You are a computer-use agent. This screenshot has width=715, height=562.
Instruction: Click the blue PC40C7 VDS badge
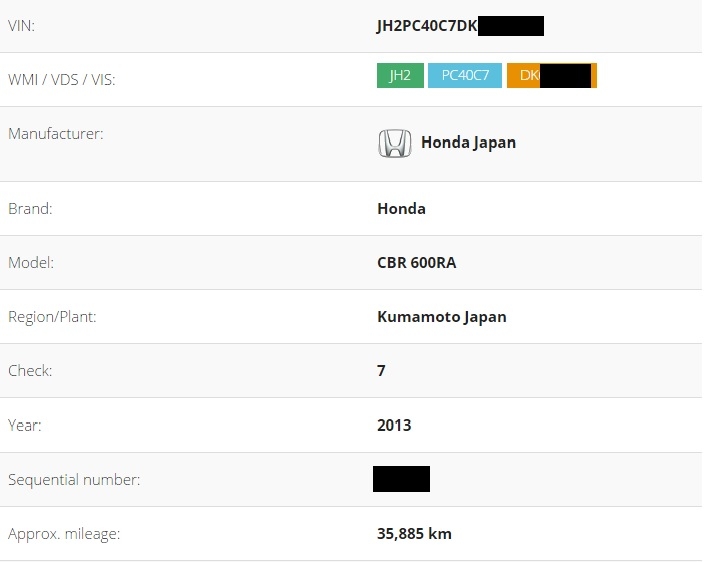[x=465, y=75]
